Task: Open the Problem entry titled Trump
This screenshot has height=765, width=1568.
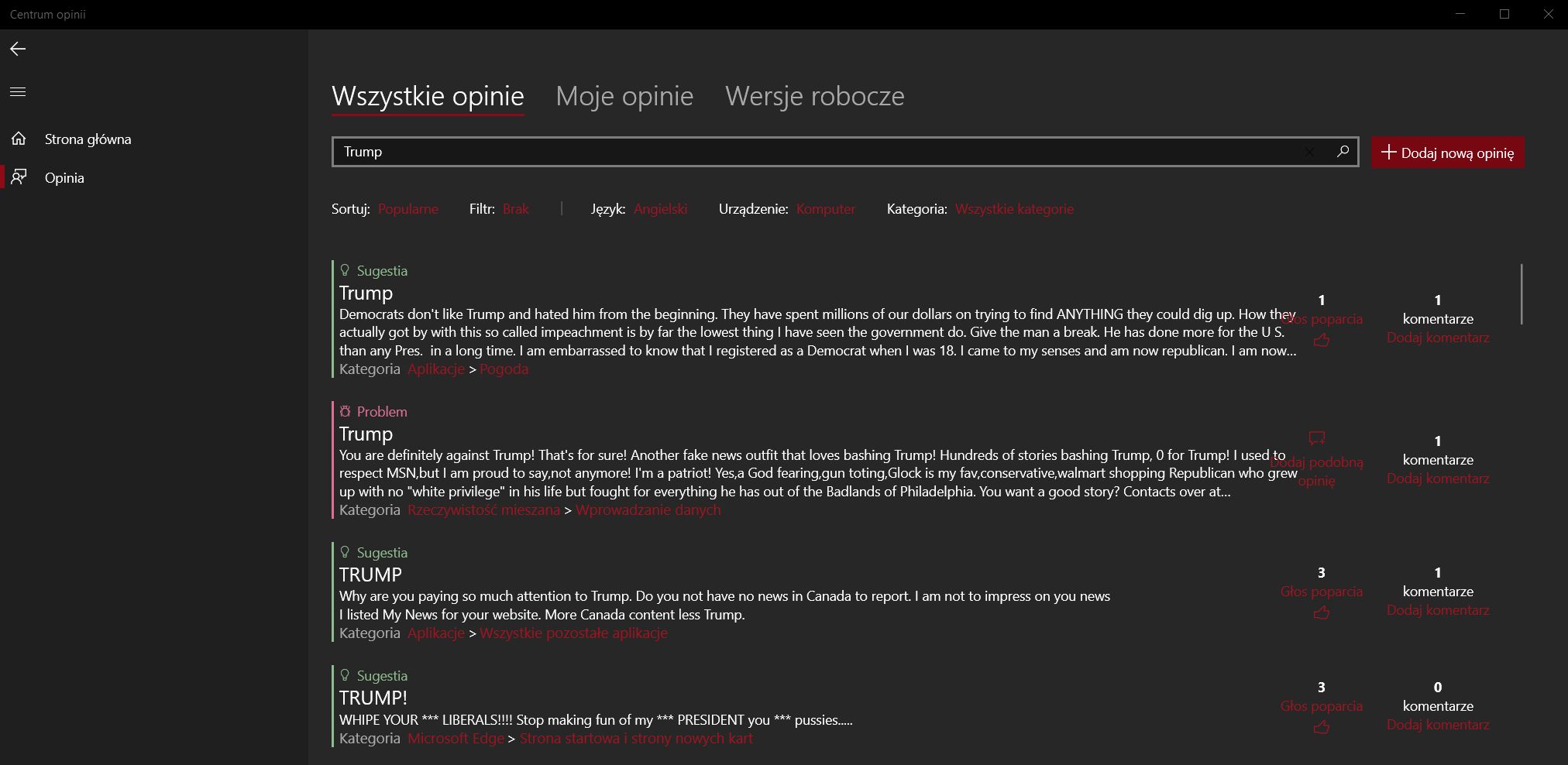Action: coord(366,434)
